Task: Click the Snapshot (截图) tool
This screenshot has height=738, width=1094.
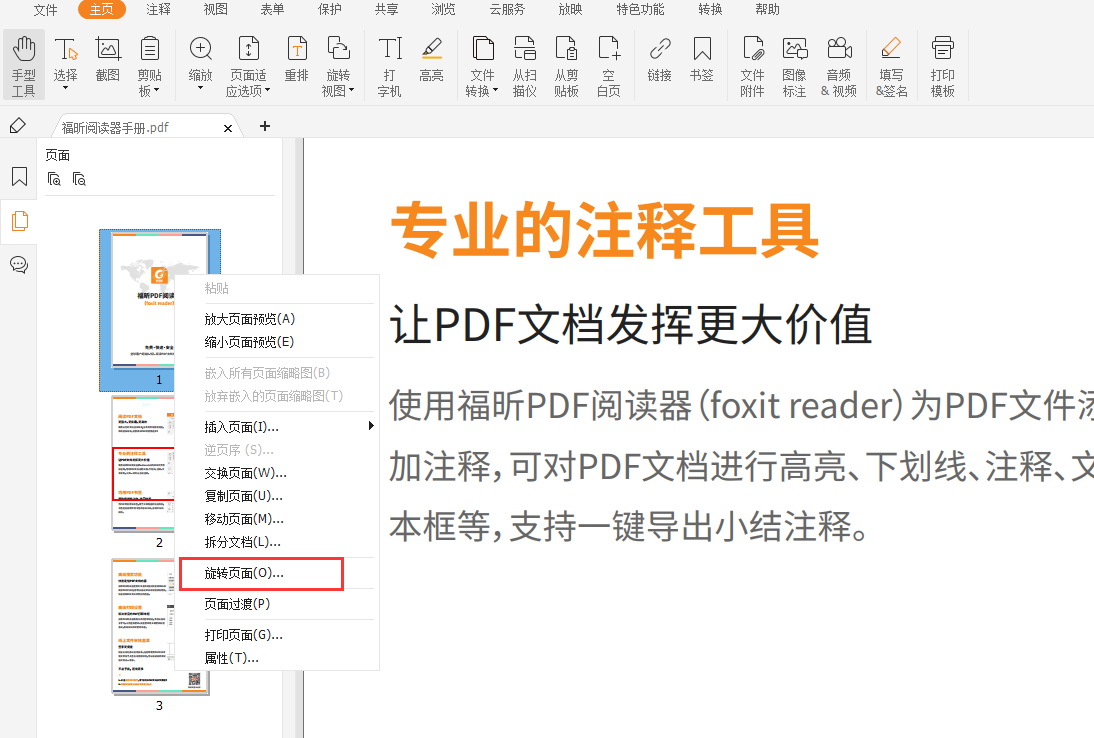Action: (x=107, y=59)
